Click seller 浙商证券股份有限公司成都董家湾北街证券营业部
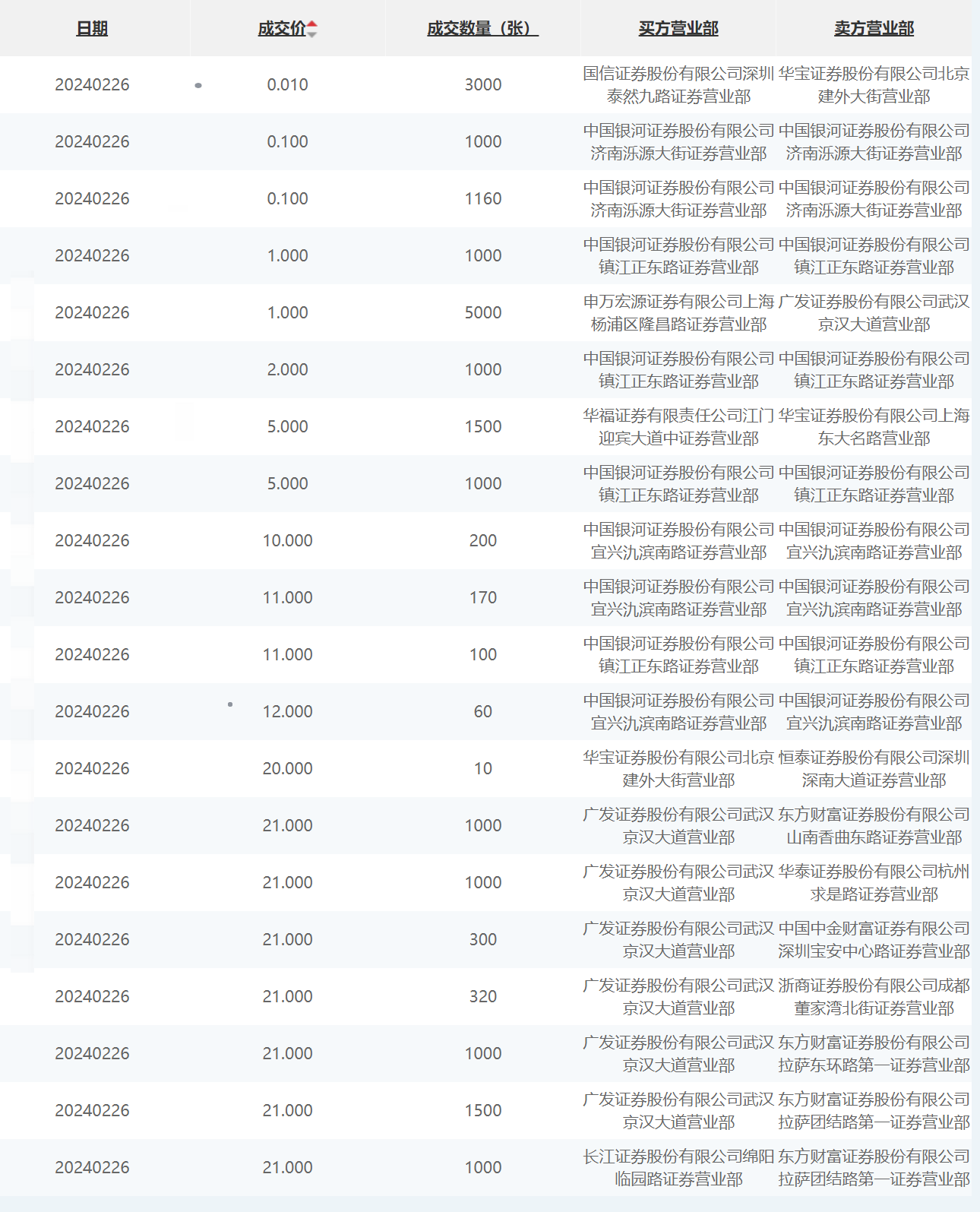The width and height of the screenshot is (980, 1212). (874, 997)
